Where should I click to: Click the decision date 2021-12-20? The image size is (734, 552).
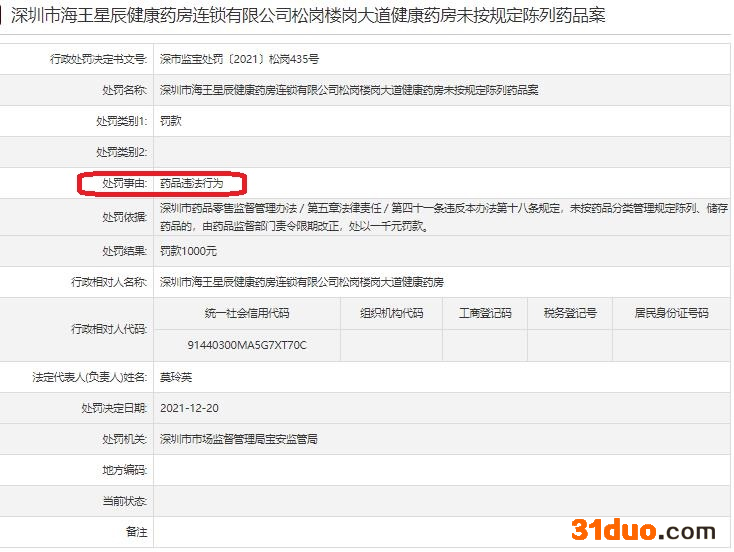(x=188, y=408)
